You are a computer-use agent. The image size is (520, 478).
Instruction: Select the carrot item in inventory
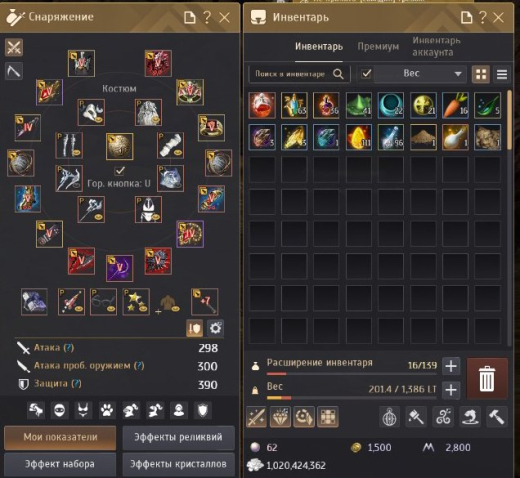coord(455,105)
